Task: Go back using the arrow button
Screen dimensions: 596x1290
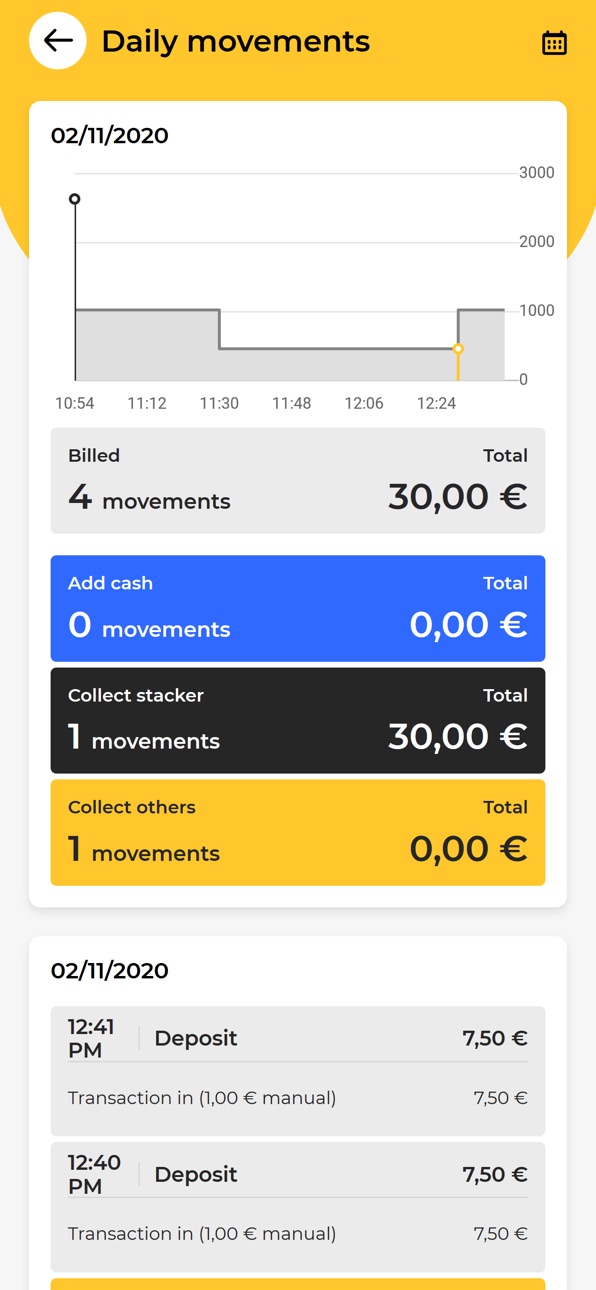Action: click(x=58, y=41)
